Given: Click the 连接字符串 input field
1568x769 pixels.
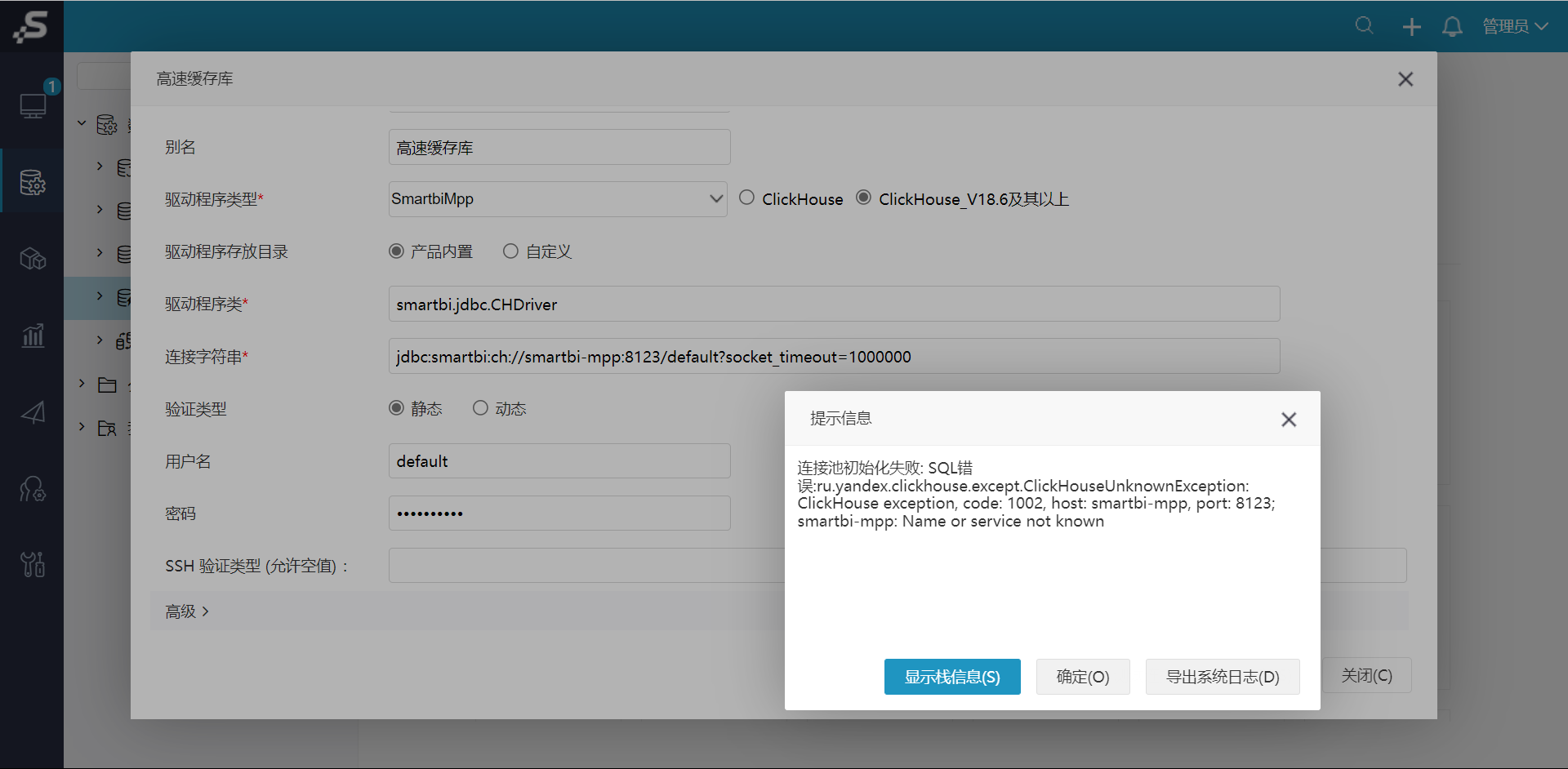Looking at the screenshot, I should click(834, 356).
